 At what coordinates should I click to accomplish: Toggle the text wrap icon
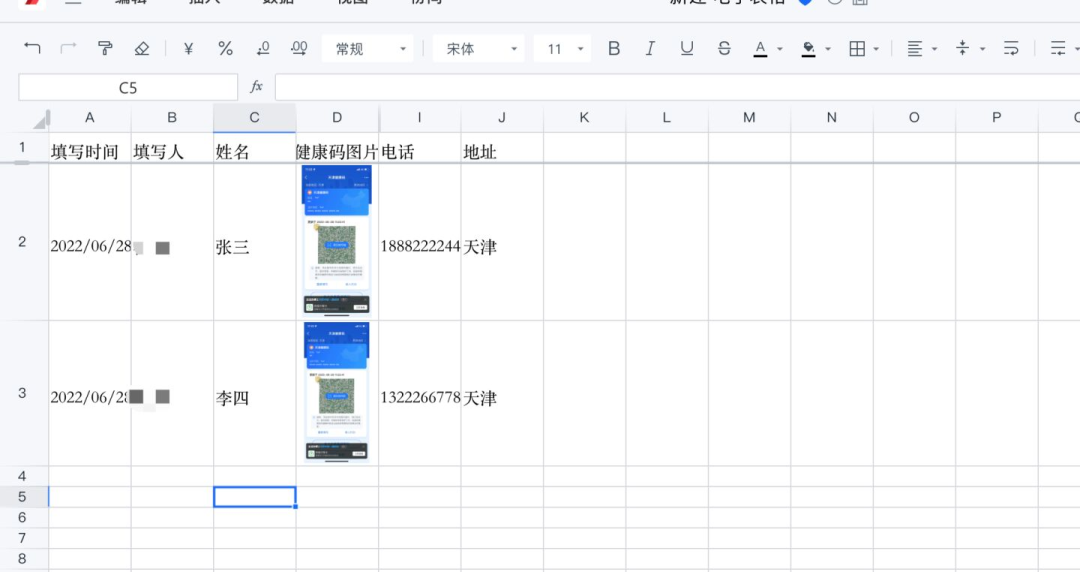coord(1011,48)
